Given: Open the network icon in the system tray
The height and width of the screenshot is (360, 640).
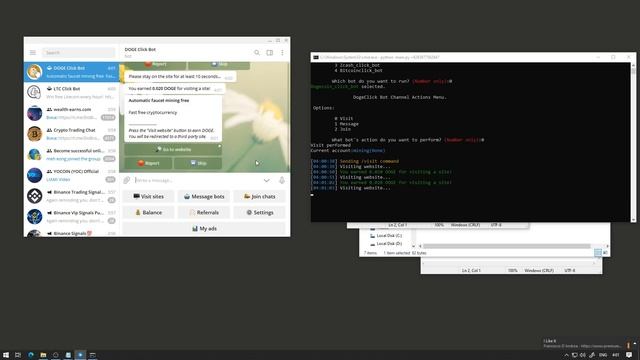Looking at the screenshot, I should click(574, 355).
